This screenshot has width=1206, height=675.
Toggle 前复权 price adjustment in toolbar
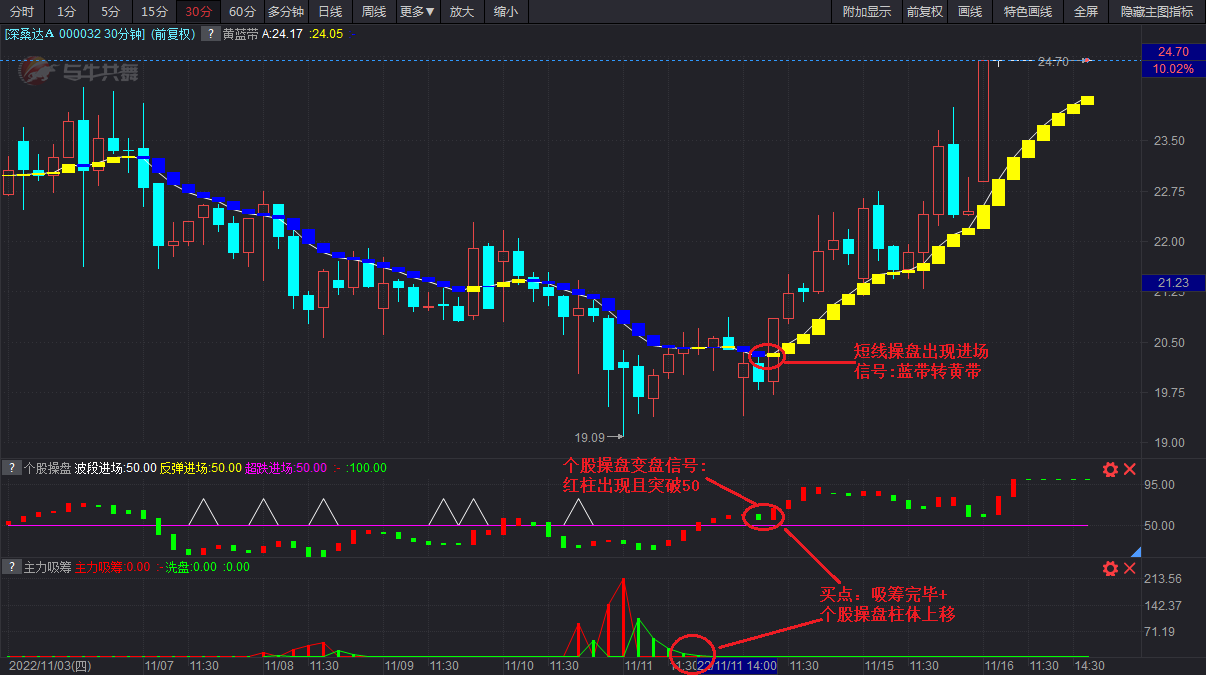coord(924,12)
